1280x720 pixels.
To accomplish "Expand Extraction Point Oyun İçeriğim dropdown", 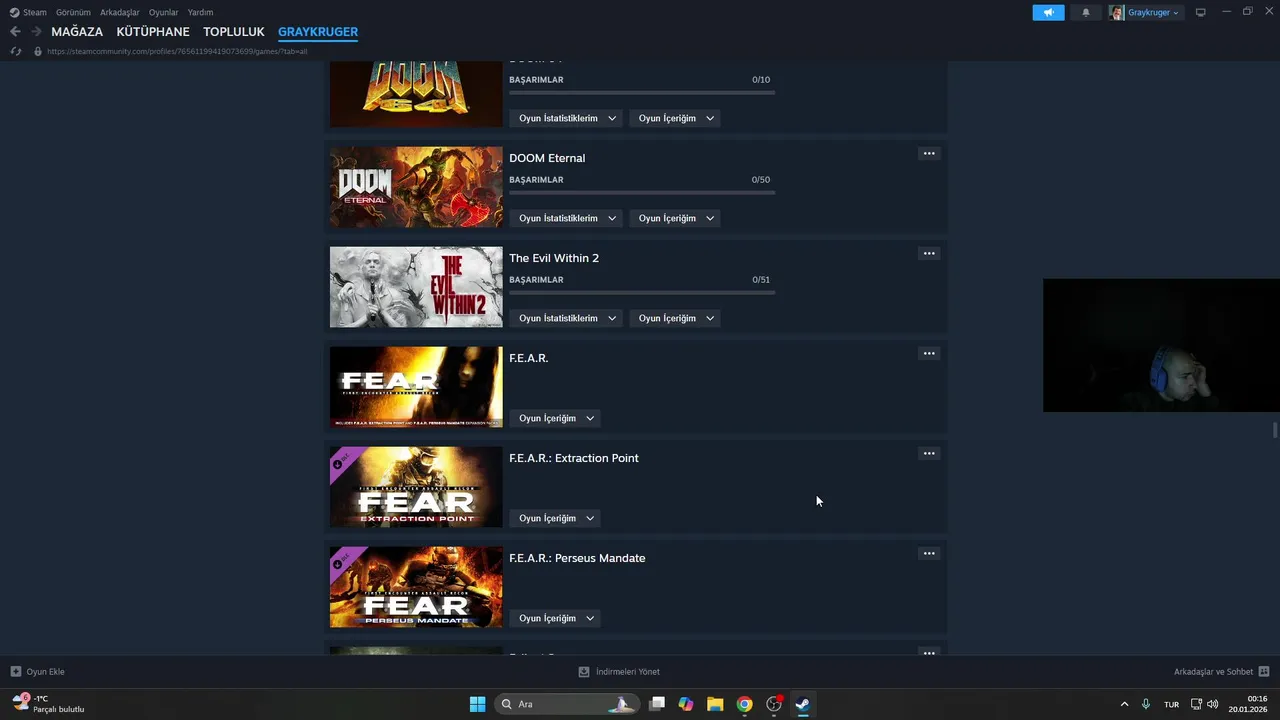I will pyautogui.click(x=555, y=518).
